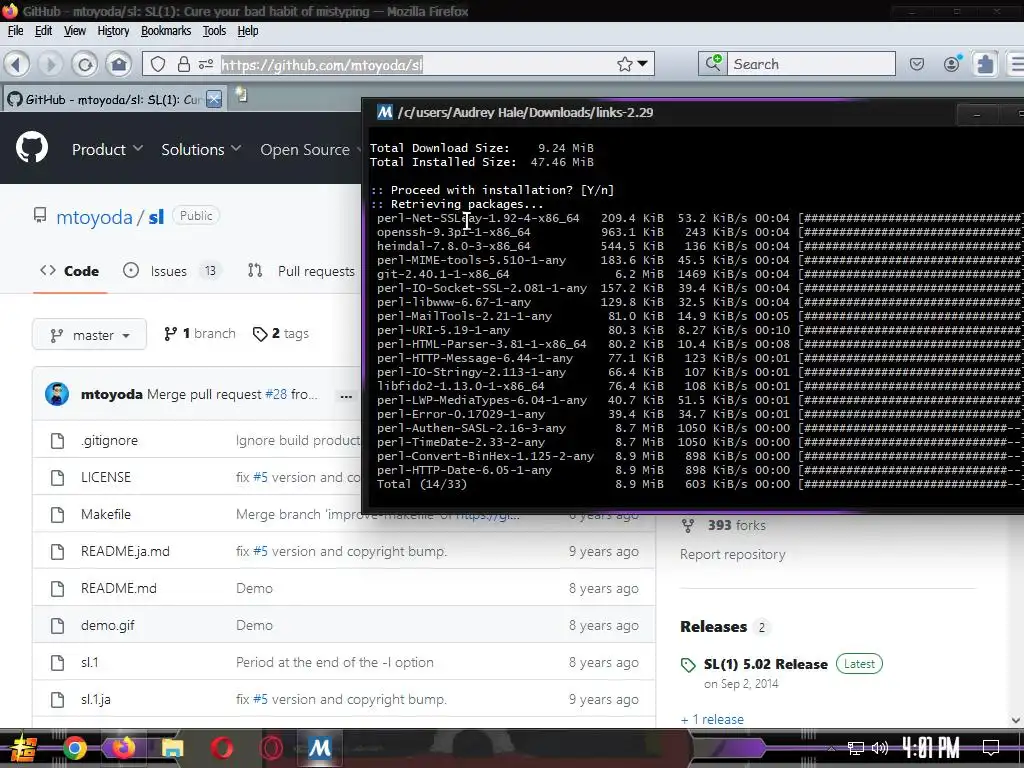The width and height of the screenshot is (1024, 768).
Task: Open site permissions icon in address bar
Action: pyautogui.click(x=206, y=64)
